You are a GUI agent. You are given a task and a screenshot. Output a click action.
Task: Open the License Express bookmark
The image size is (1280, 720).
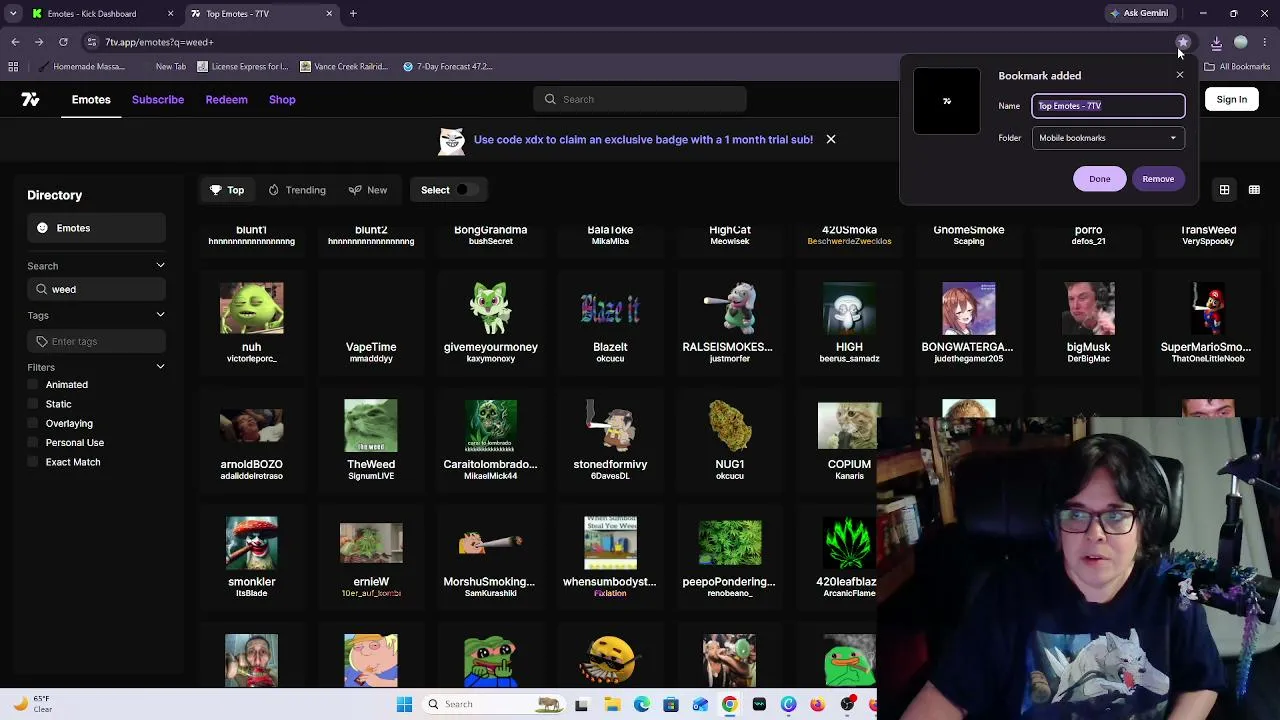(243, 67)
